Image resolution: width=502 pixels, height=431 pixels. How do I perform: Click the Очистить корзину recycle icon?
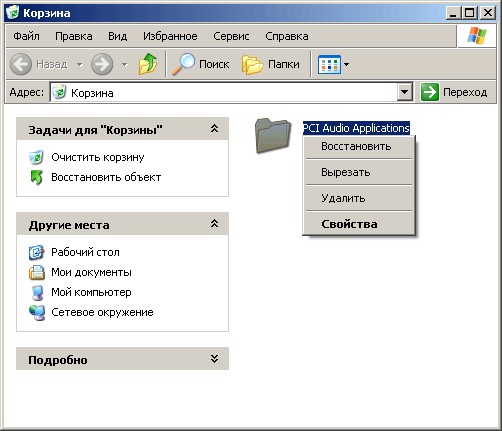pos(36,157)
